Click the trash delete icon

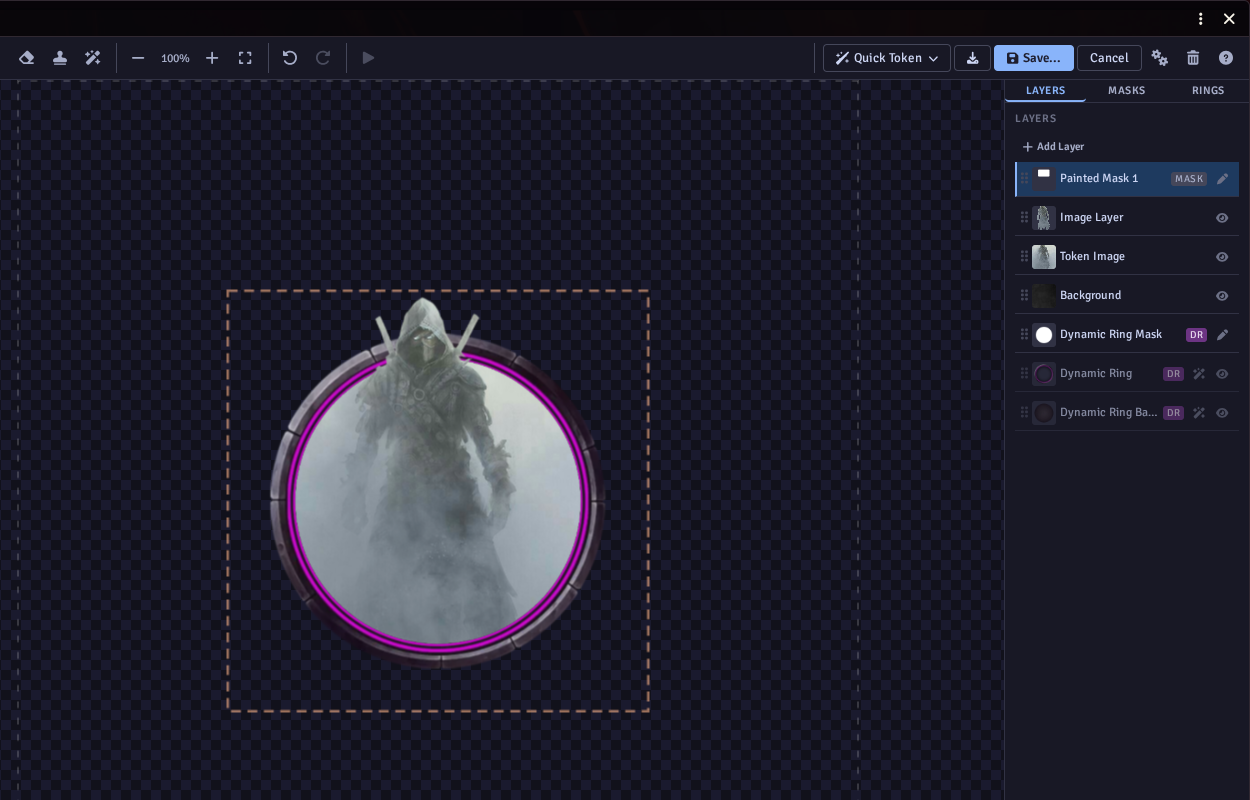[x=1193, y=58]
